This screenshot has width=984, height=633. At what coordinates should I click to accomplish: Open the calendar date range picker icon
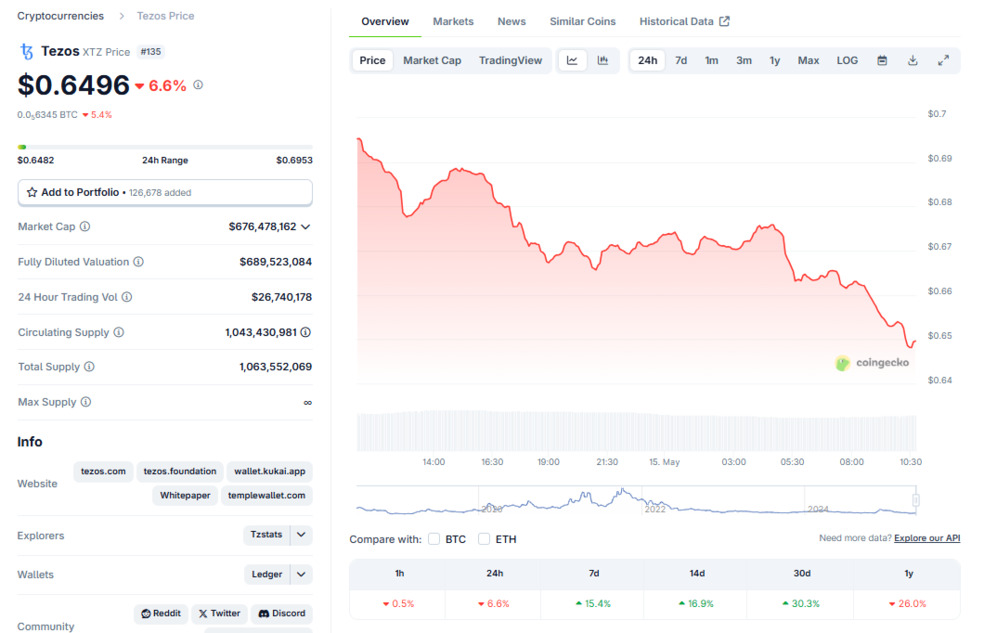click(882, 60)
